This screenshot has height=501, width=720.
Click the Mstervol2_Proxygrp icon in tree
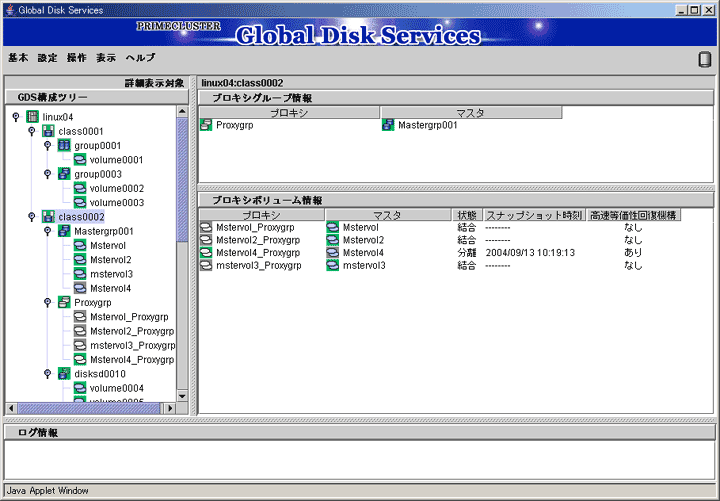(x=80, y=331)
